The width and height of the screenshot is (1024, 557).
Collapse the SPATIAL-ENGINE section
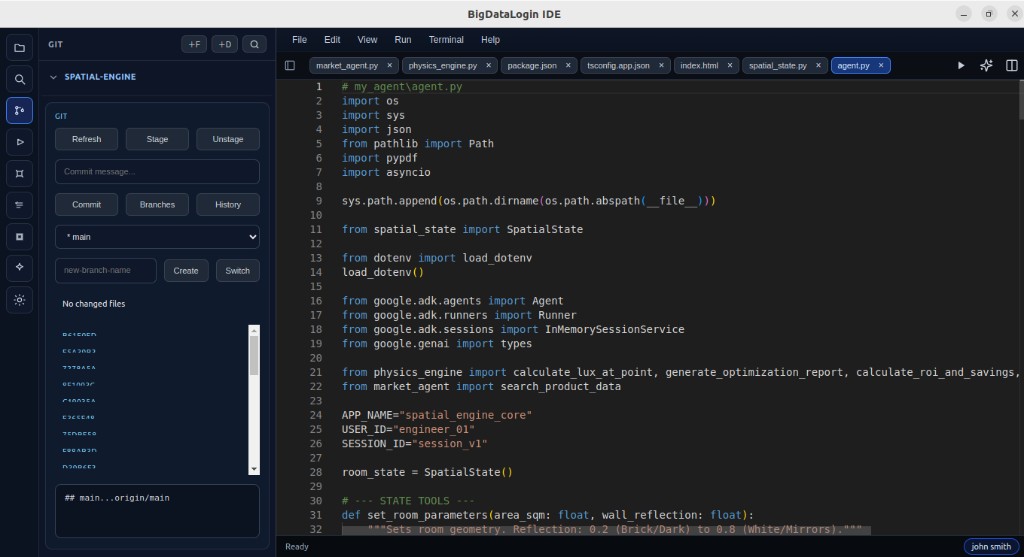coord(54,77)
